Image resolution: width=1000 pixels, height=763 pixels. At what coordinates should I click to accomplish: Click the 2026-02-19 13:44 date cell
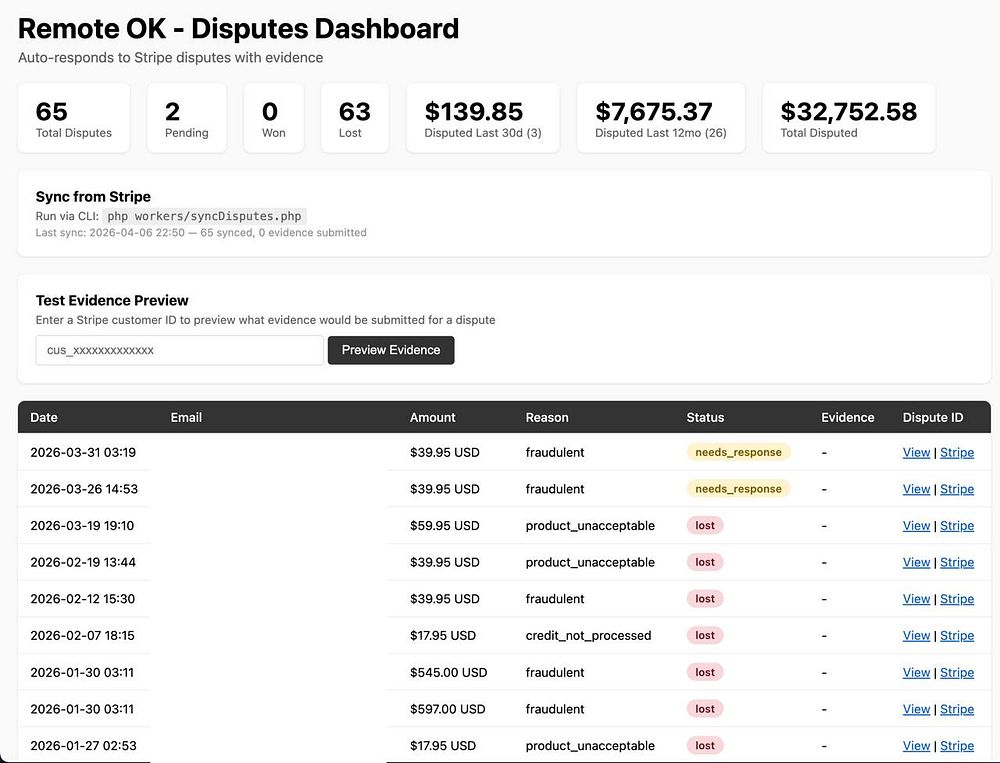83,562
